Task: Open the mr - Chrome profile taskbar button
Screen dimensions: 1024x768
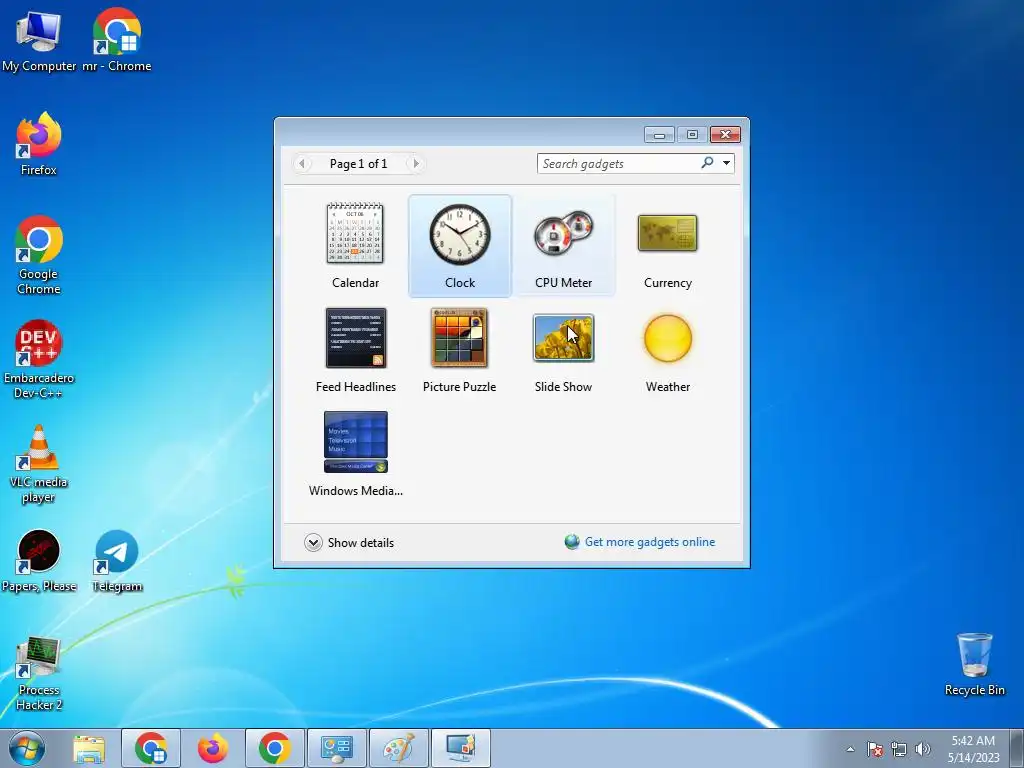Action: 151,748
